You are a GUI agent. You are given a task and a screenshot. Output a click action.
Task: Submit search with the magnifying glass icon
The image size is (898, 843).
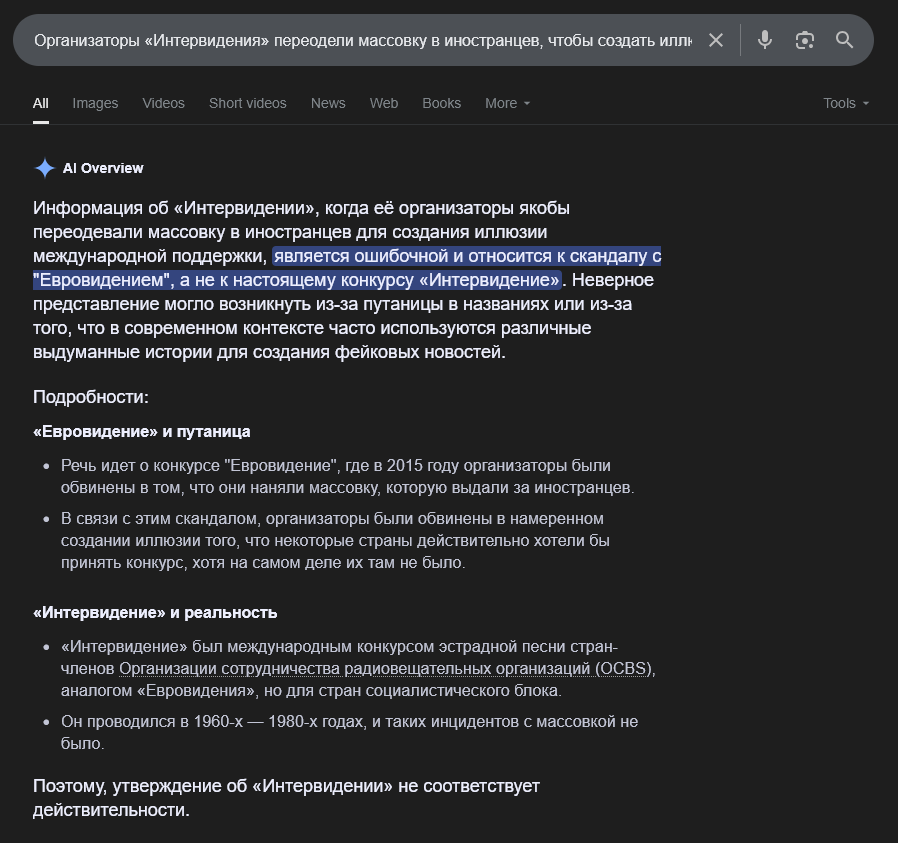[x=844, y=40]
